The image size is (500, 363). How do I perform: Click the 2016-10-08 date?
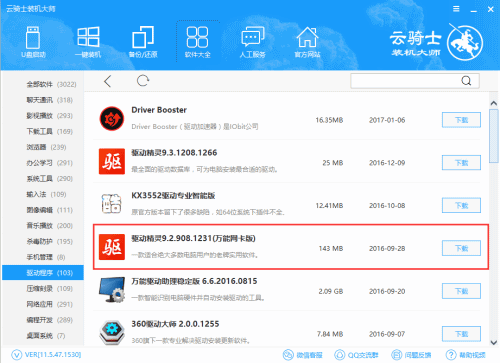pyautogui.click(x=387, y=206)
